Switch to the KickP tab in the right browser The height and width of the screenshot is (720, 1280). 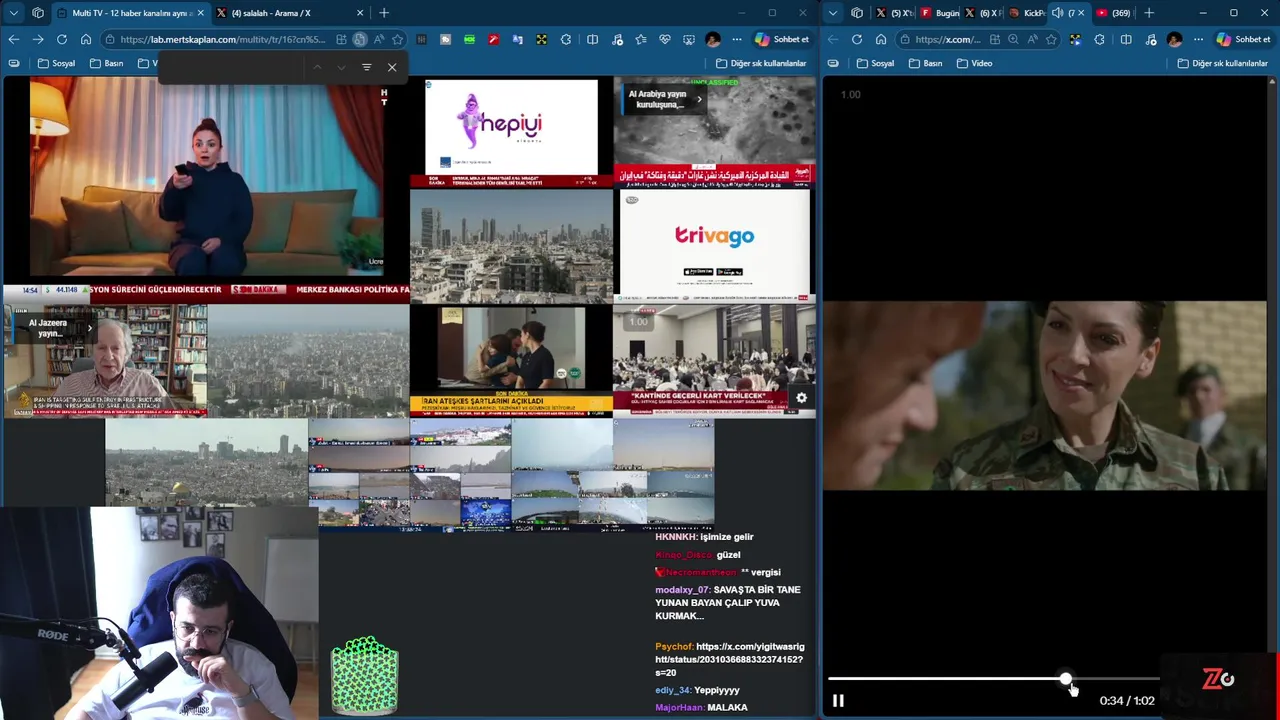[1027, 13]
